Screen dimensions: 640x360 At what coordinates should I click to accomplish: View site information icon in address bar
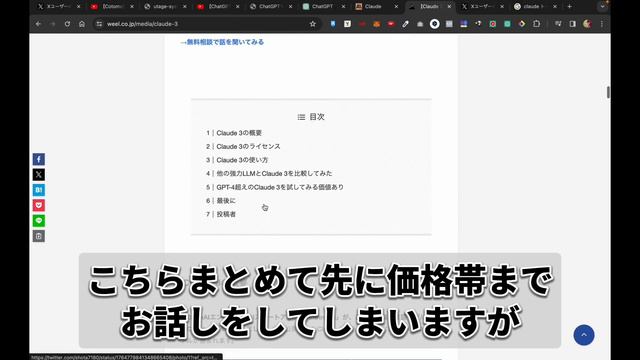coord(99,24)
